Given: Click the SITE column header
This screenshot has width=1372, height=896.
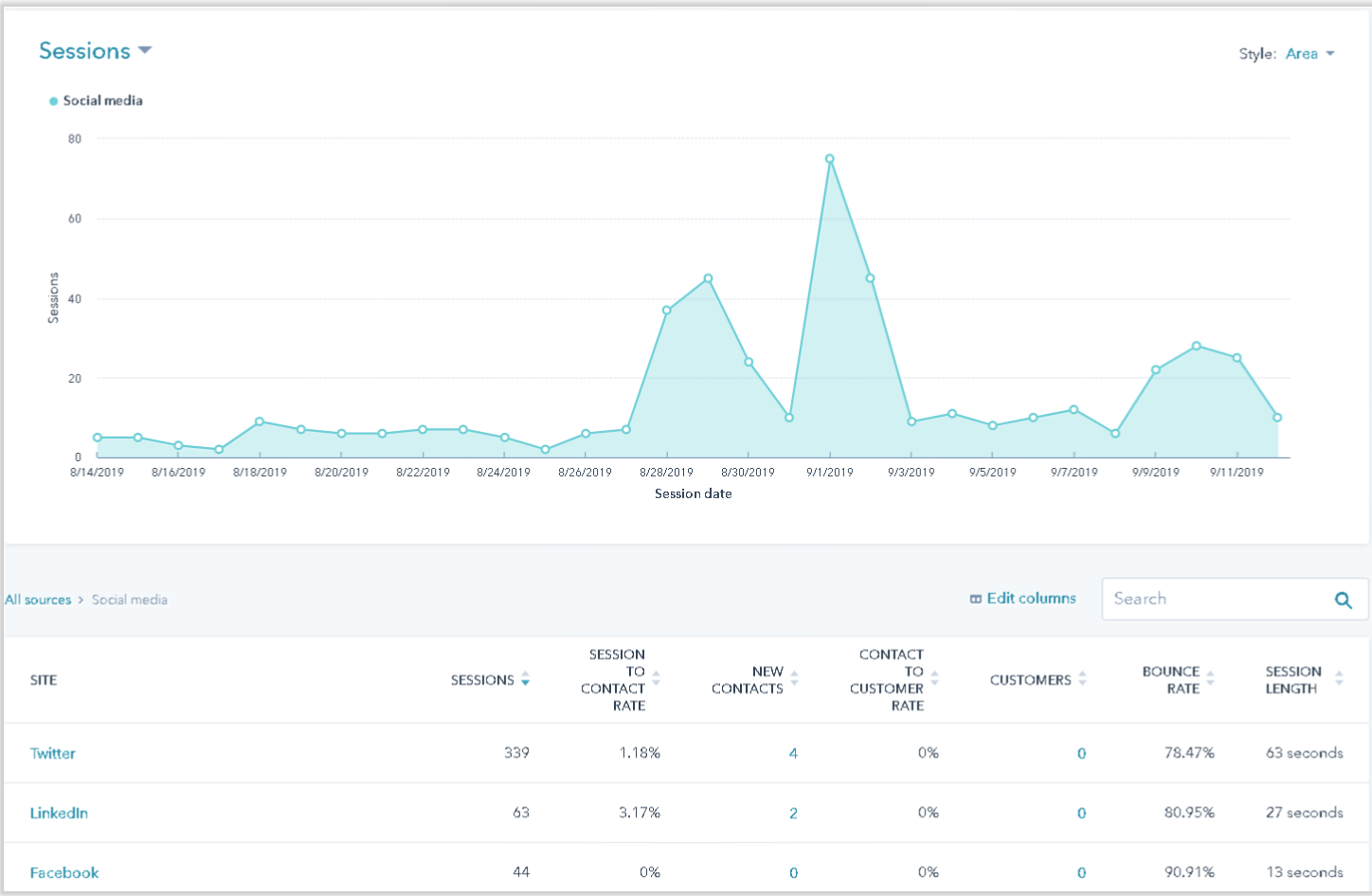Looking at the screenshot, I should point(44,680).
